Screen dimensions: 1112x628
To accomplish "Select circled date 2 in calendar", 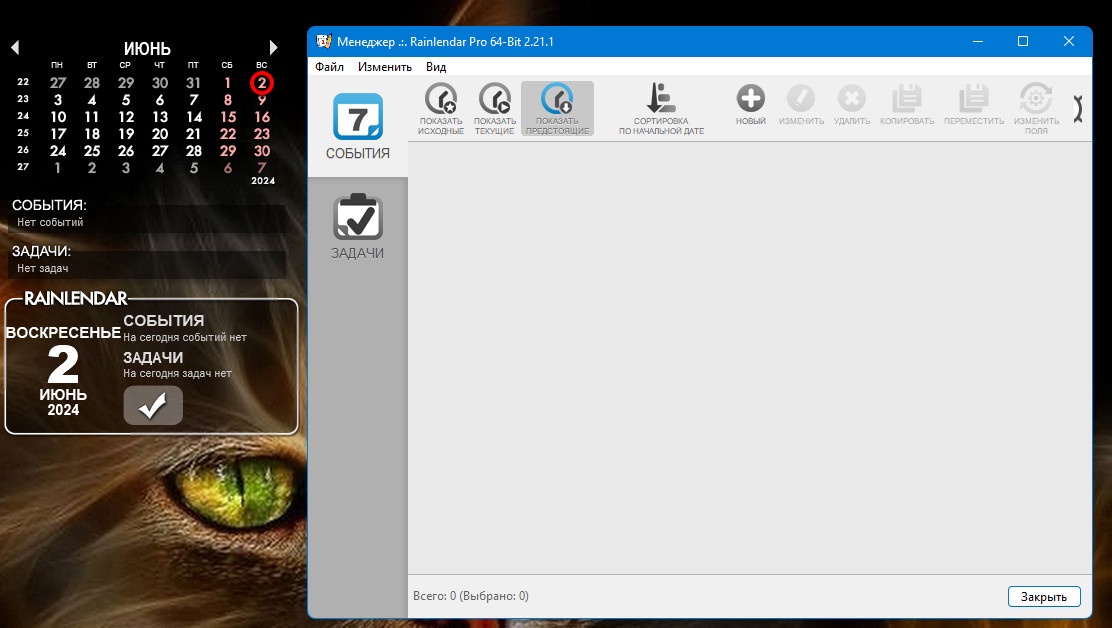I will [262, 83].
